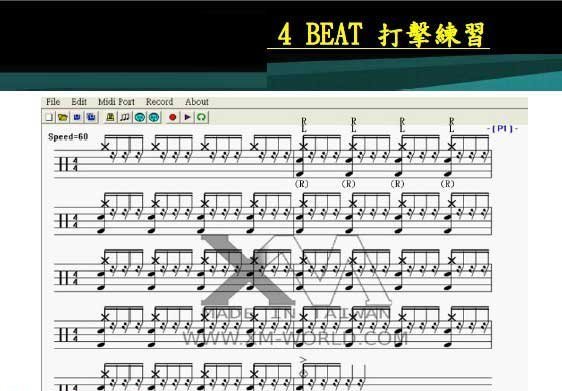The image size is (562, 391).
Task: Open the Midi Port menu
Action: [x=116, y=102]
